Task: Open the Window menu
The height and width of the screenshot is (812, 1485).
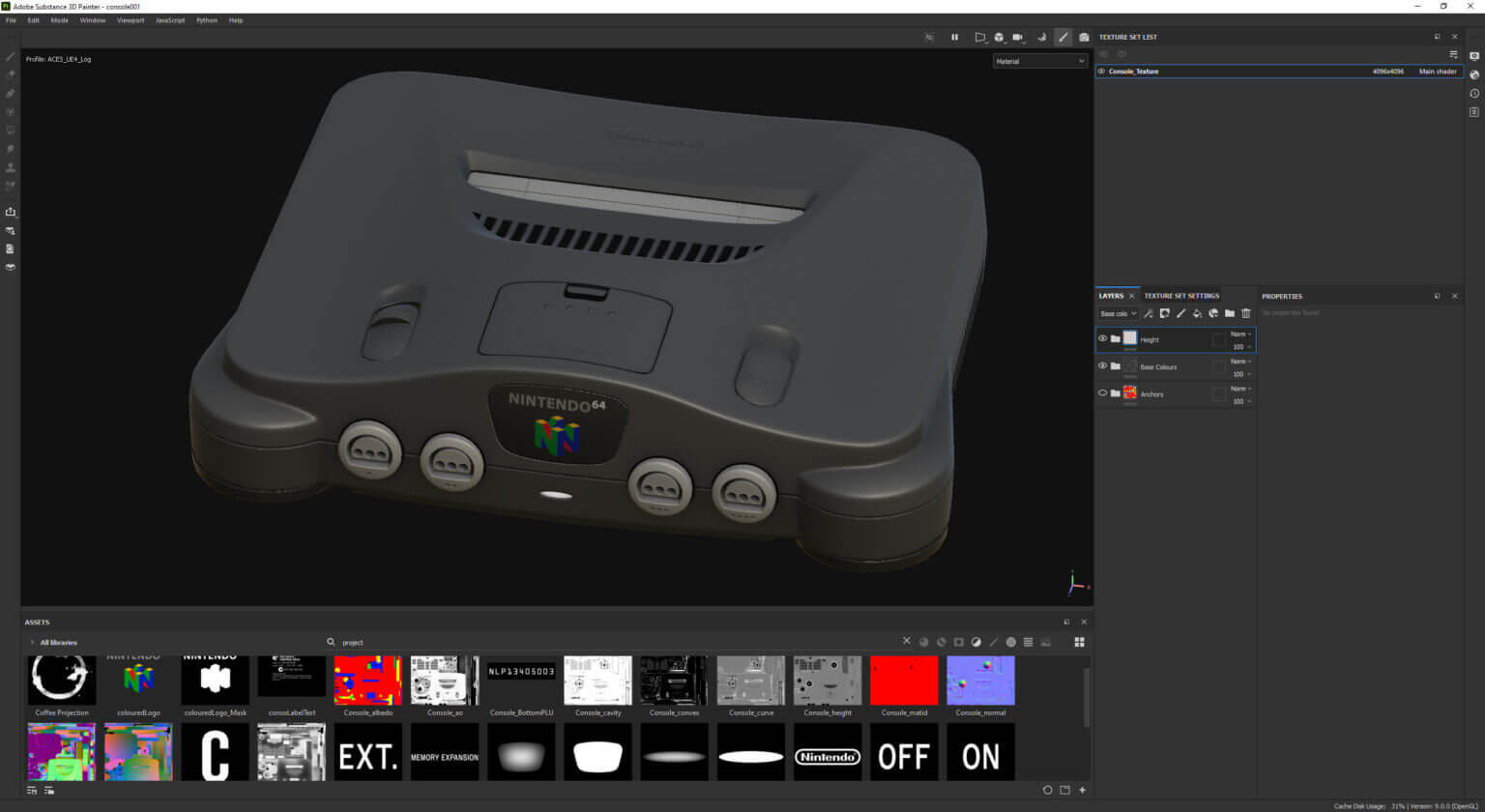Action: click(x=93, y=20)
